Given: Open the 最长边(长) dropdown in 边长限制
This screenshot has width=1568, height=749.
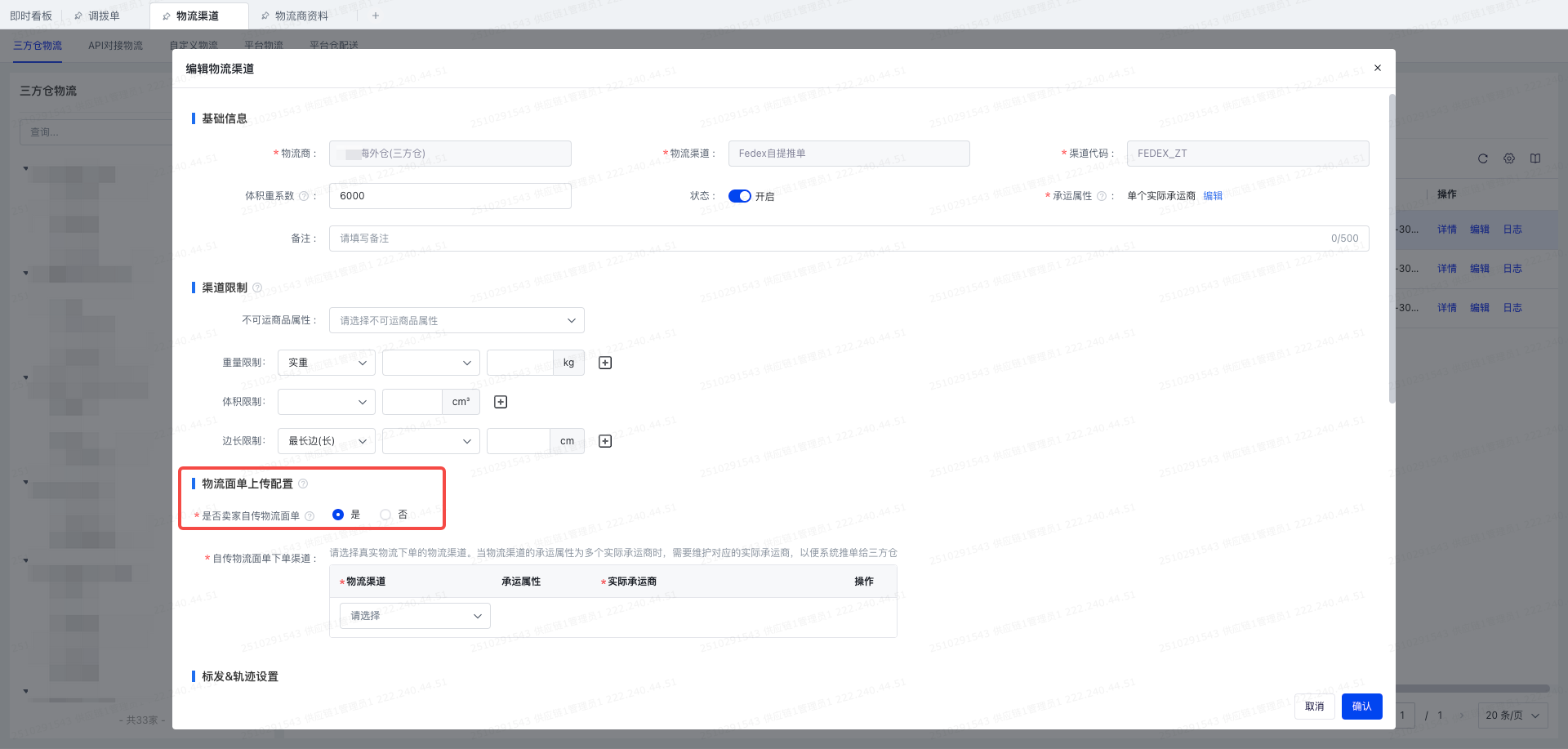Looking at the screenshot, I should (327, 441).
